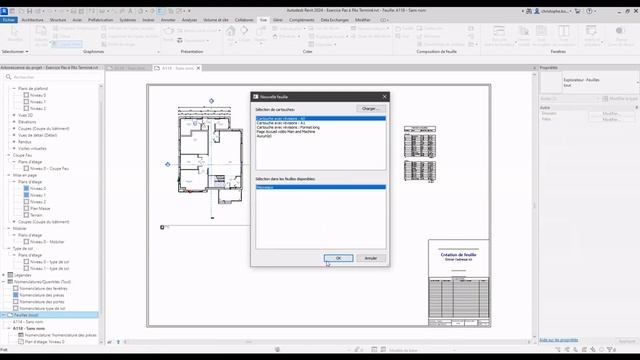
Task: Expand the Vues 3D tree node
Action: pyautogui.click(x=14, y=115)
